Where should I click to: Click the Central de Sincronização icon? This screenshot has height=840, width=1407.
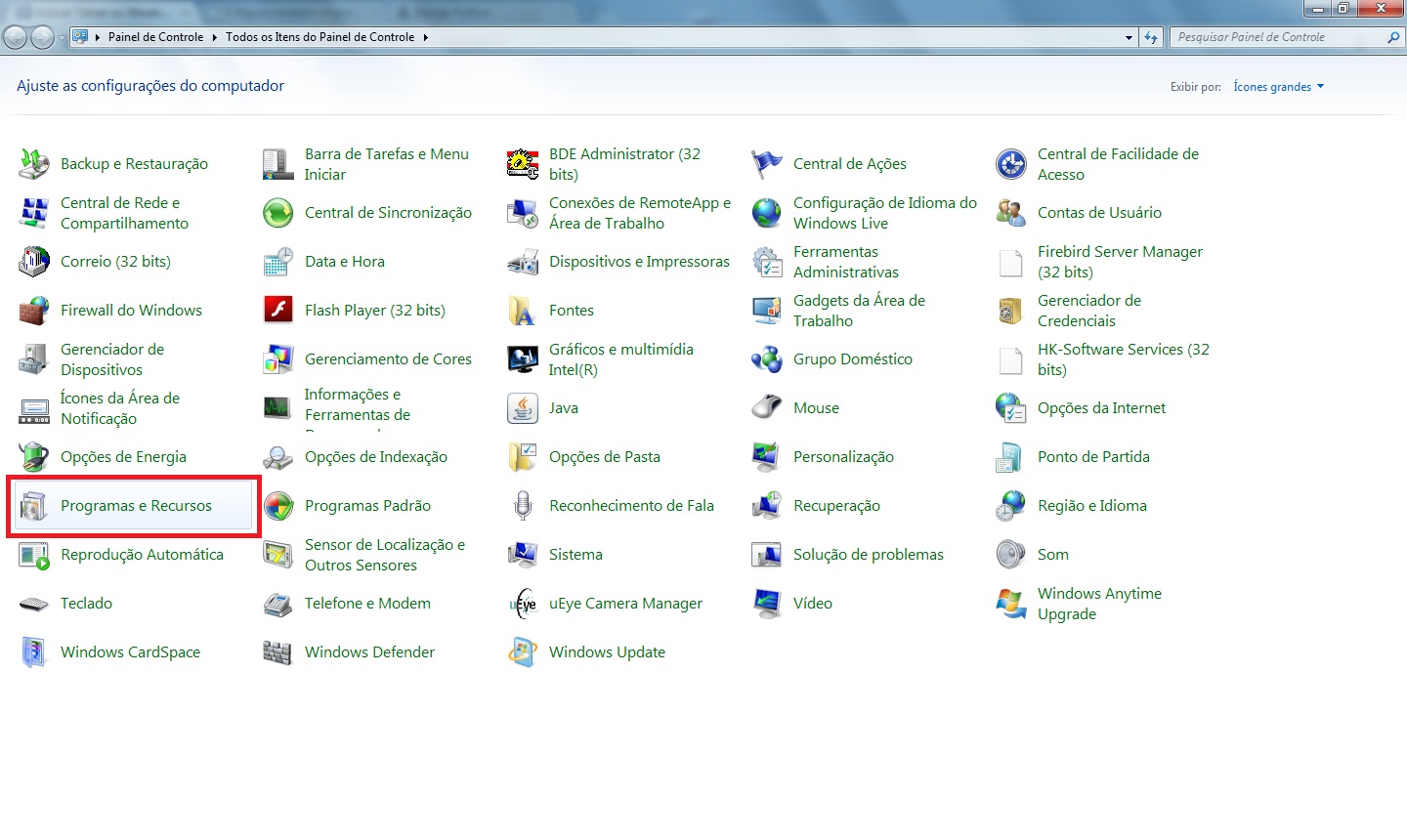tap(278, 213)
